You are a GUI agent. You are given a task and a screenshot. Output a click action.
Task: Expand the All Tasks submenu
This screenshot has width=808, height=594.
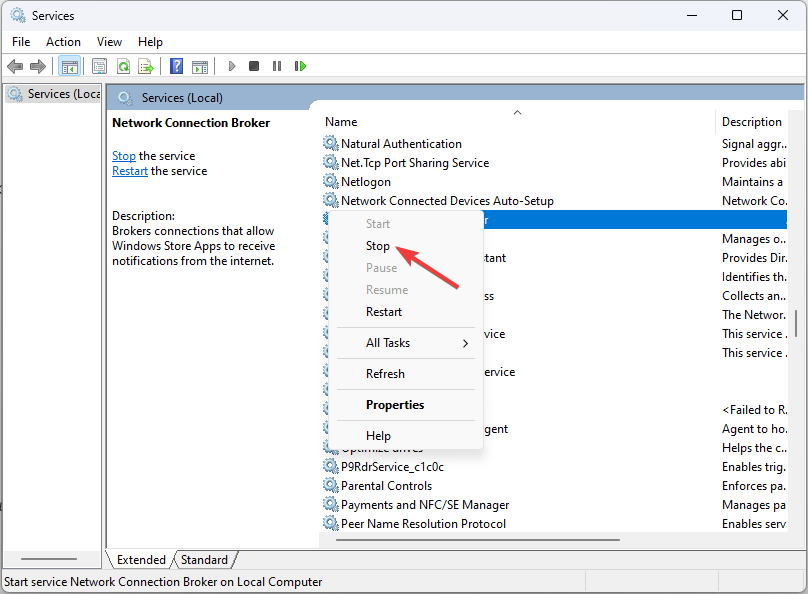click(x=406, y=343)
